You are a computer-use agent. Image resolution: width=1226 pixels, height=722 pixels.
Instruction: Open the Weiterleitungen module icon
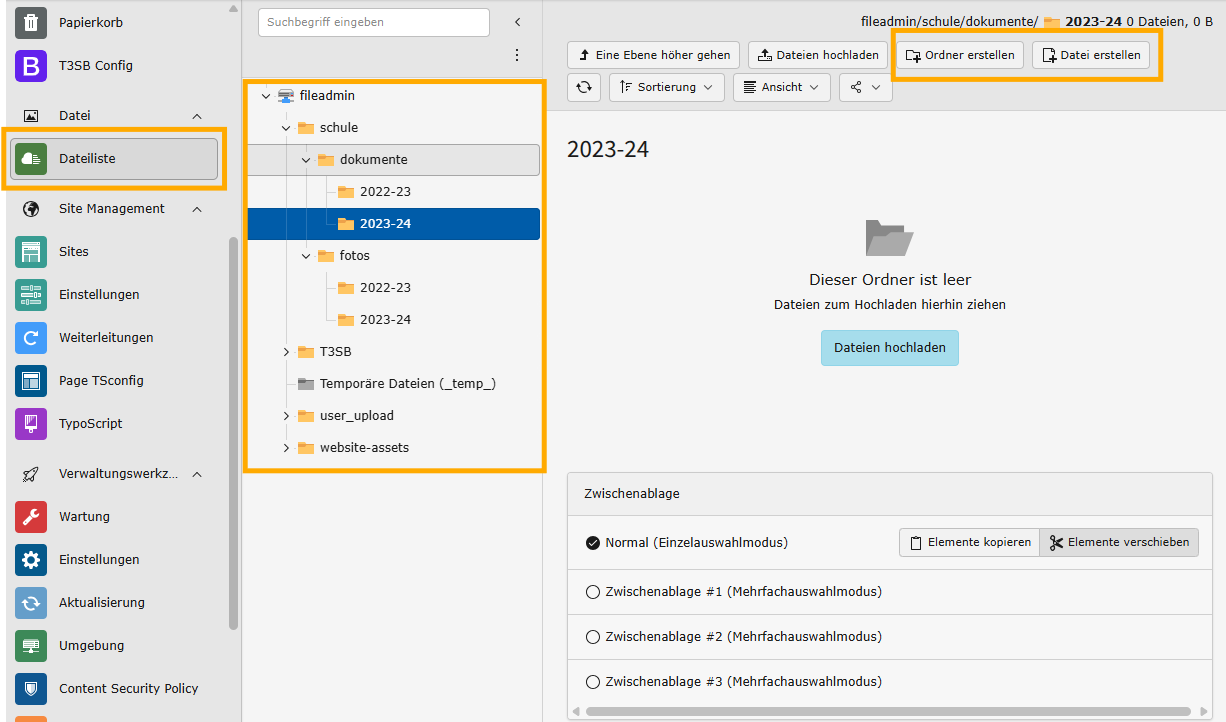(x=31, y=338)
